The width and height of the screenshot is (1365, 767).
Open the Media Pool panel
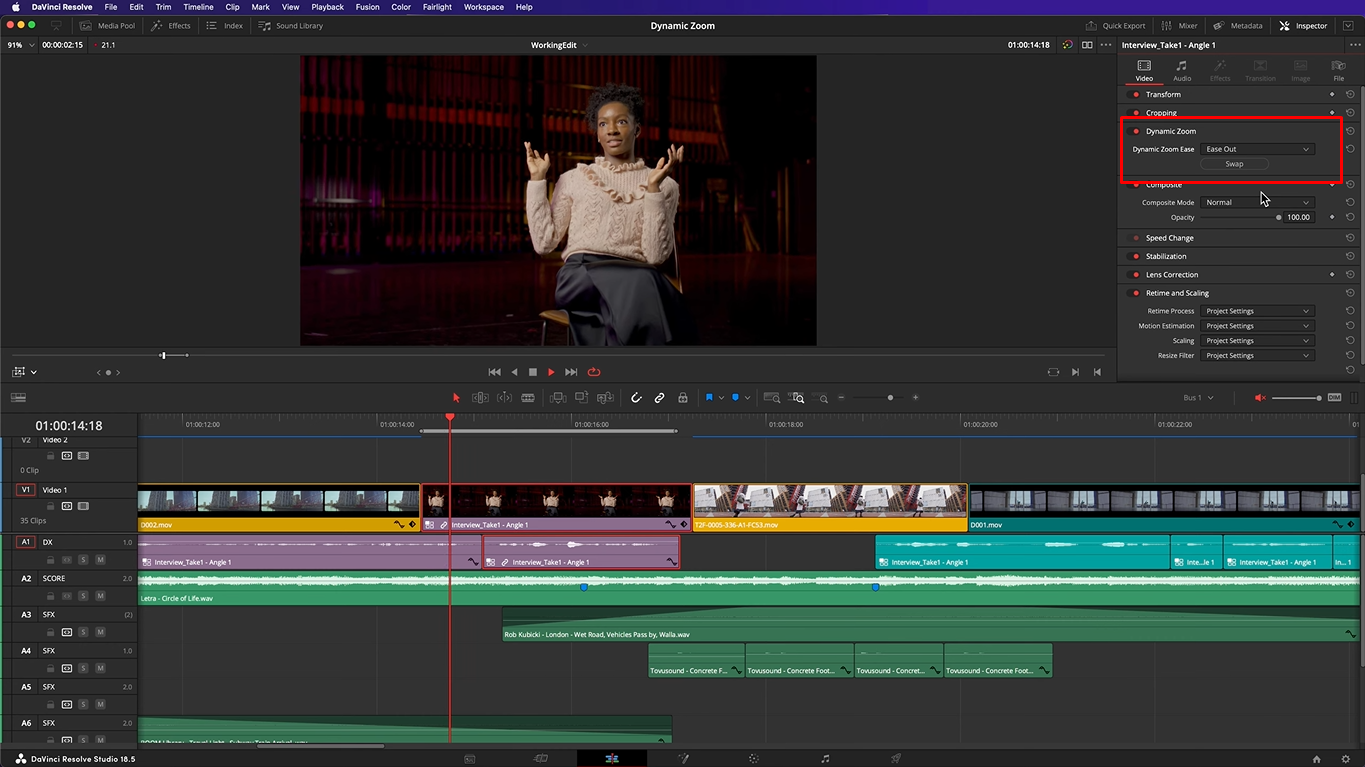pos(107,25)
